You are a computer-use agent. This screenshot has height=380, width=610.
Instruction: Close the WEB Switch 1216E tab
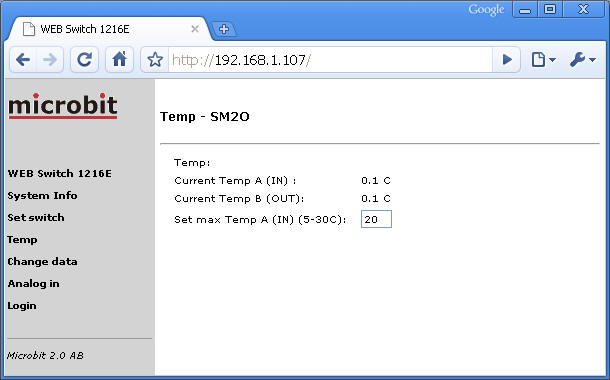(x=195, y=29)
